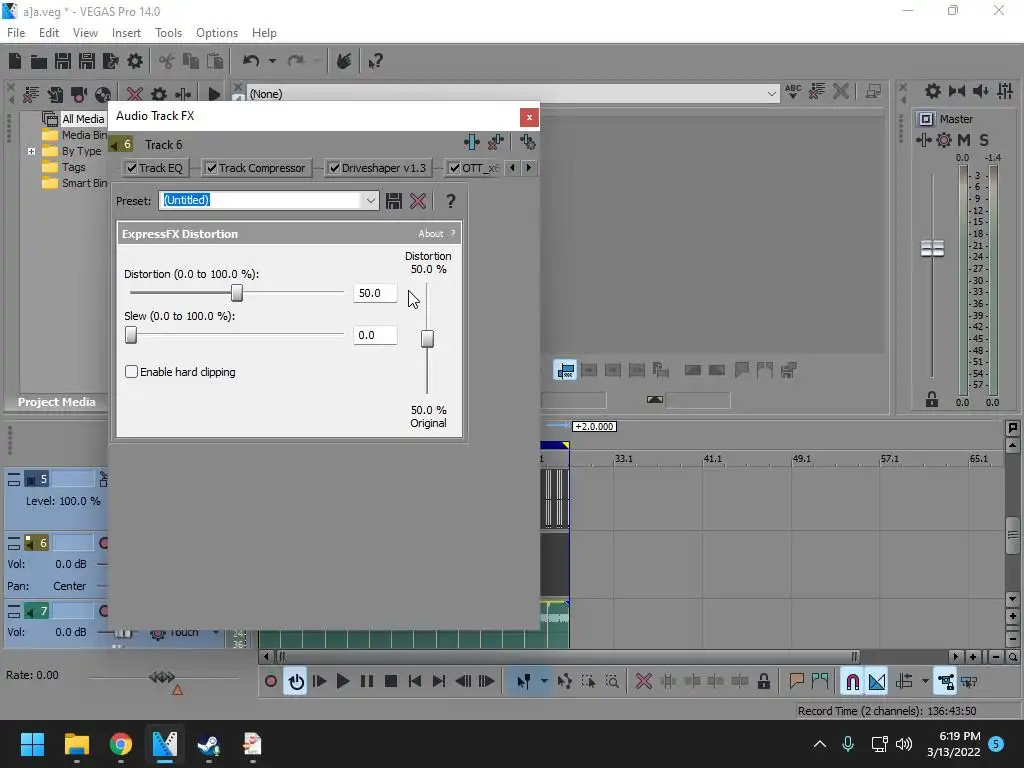
Task: Delete selected events with red X icon
Action: tap(644, 682)
